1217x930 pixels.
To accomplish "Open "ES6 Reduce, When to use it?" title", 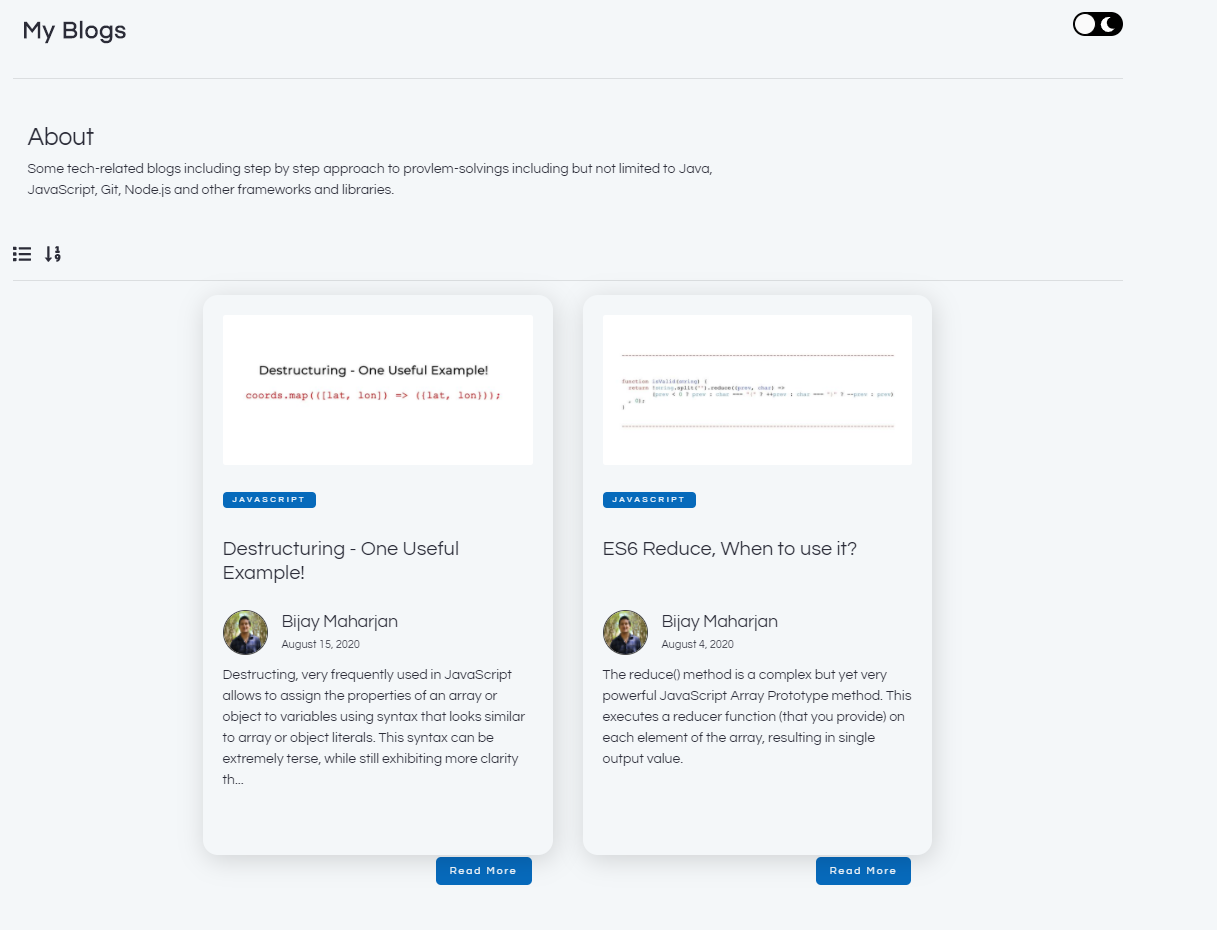I will [729, 549].
